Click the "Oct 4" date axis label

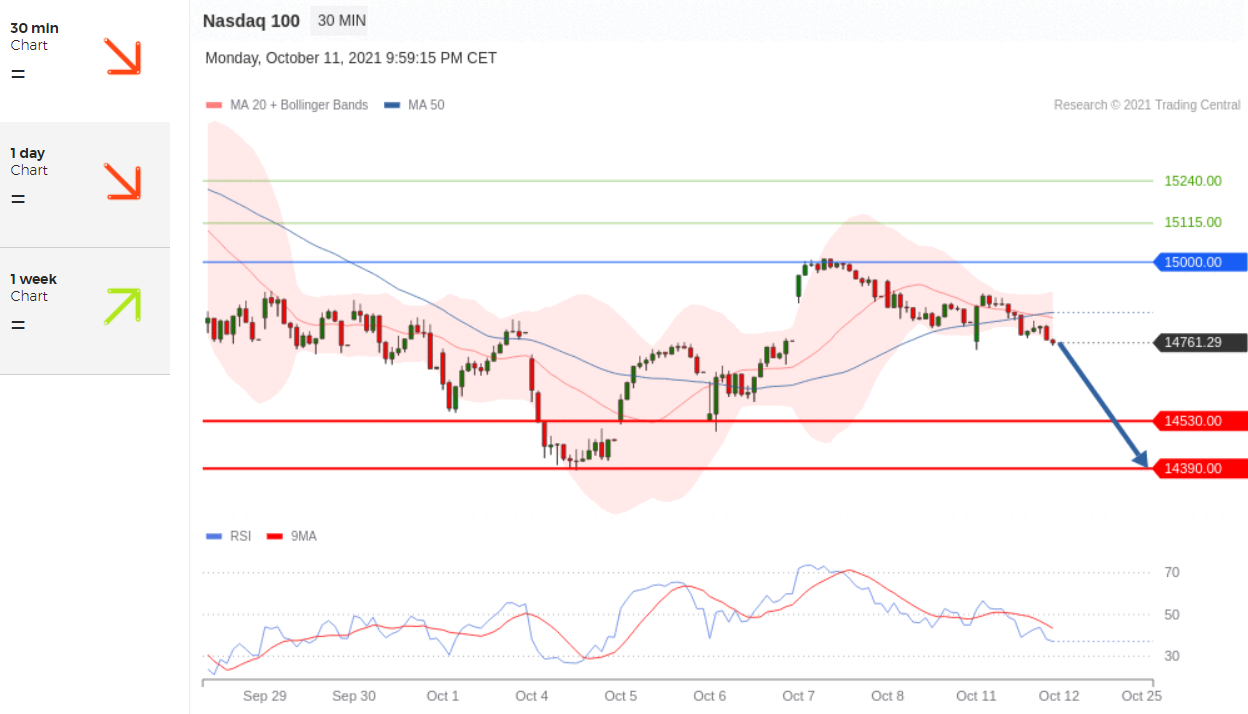[532, 696]
